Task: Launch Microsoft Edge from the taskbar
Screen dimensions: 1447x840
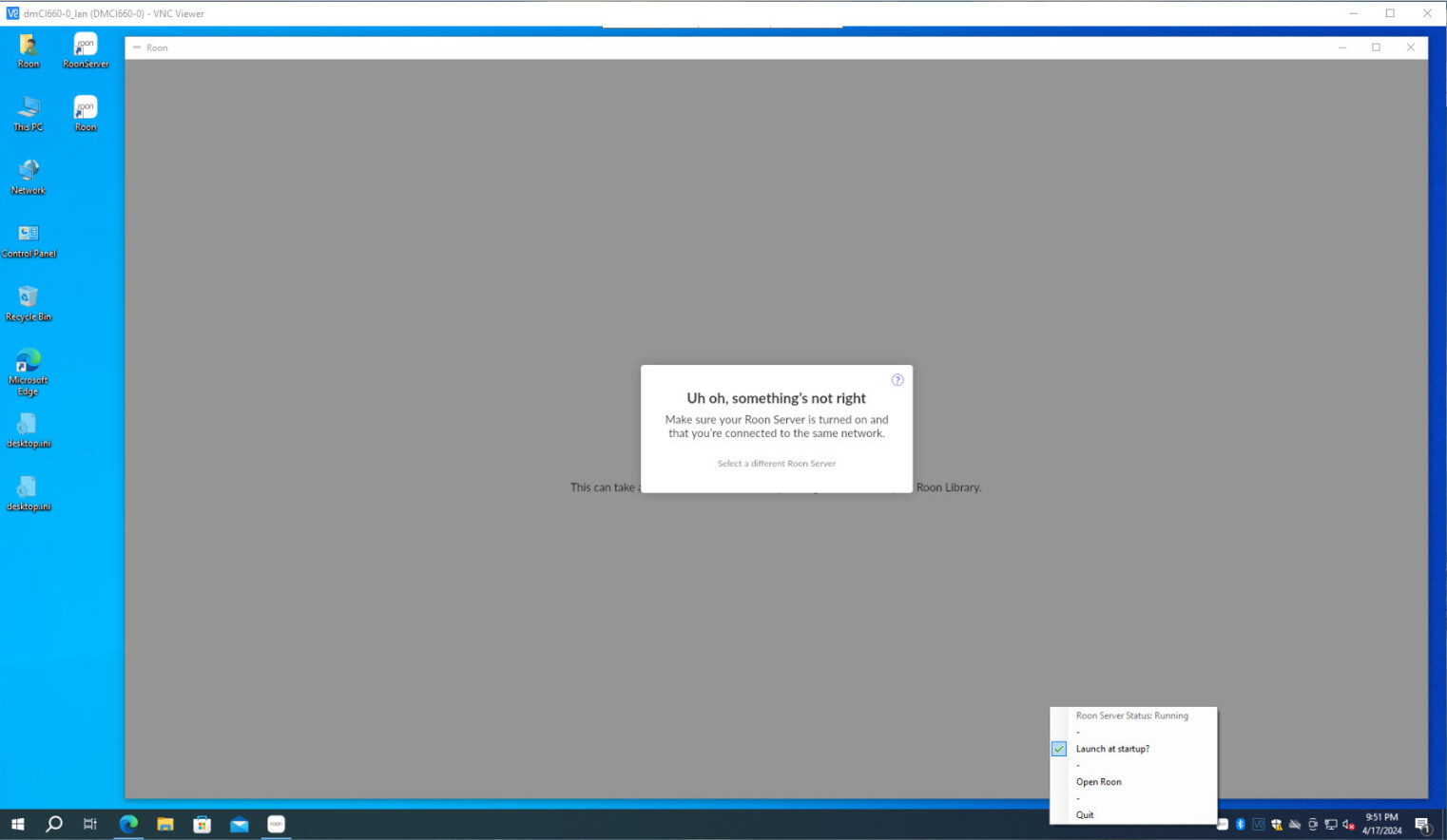Action: (128, 824)
